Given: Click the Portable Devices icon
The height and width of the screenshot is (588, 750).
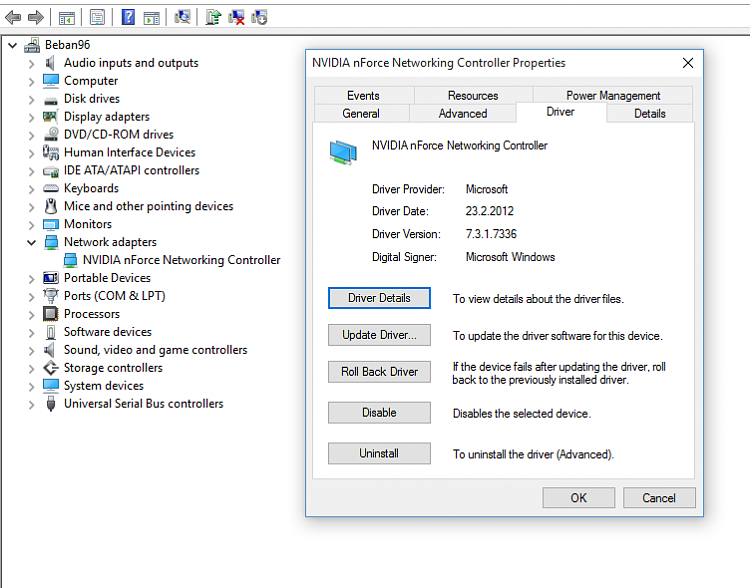Looking at the screenshot, I should click(51, 277).
